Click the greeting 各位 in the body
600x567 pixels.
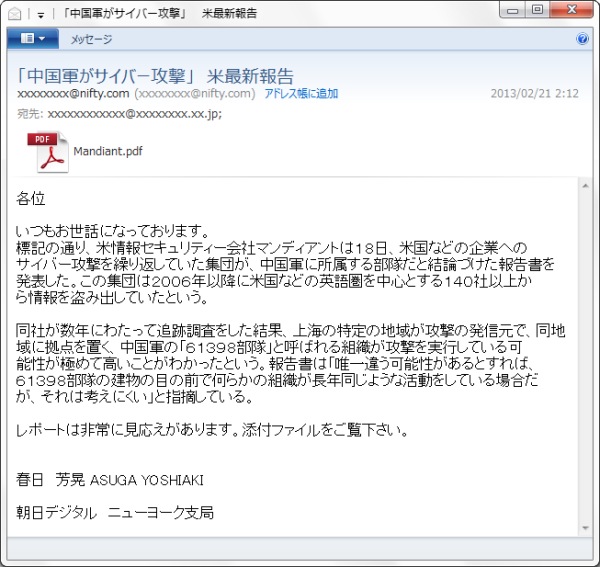(x=31, y=198)
